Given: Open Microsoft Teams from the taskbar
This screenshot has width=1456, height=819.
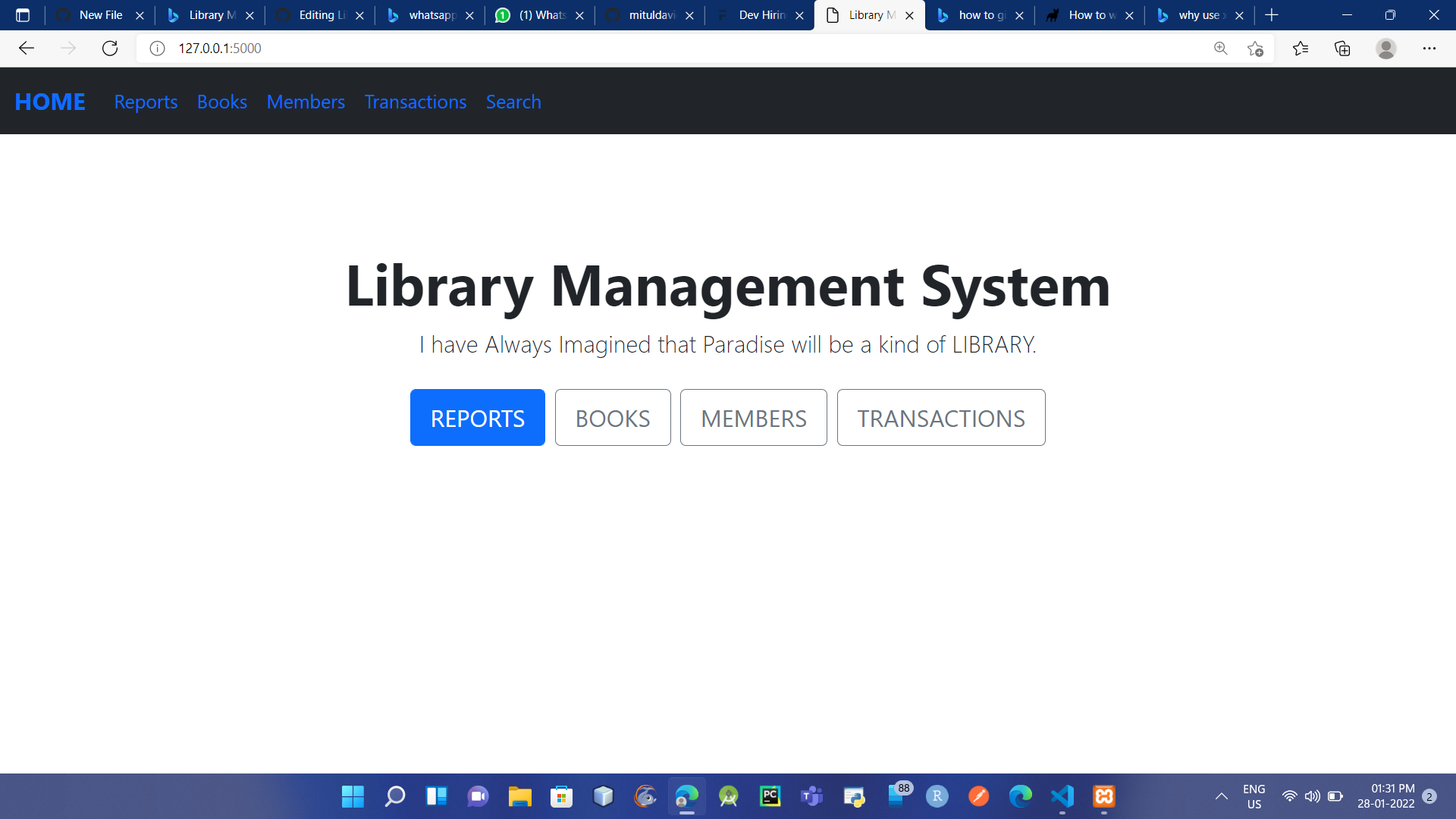Looking at the screenshot, I should point(812,796).
